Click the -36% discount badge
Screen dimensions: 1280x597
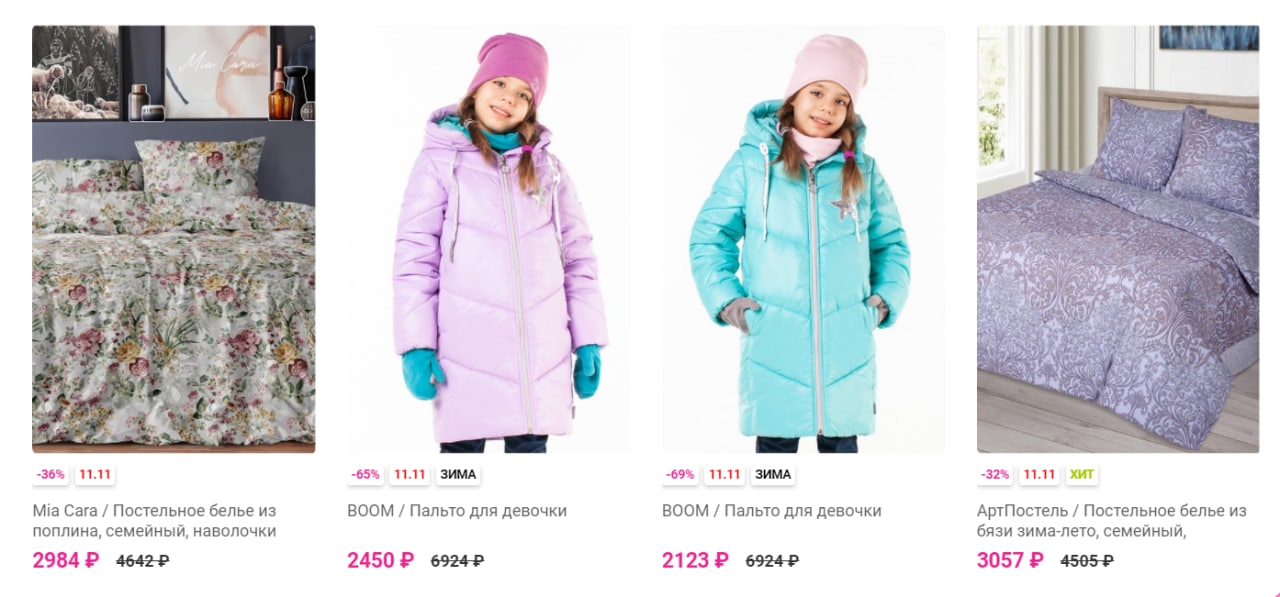50,475
